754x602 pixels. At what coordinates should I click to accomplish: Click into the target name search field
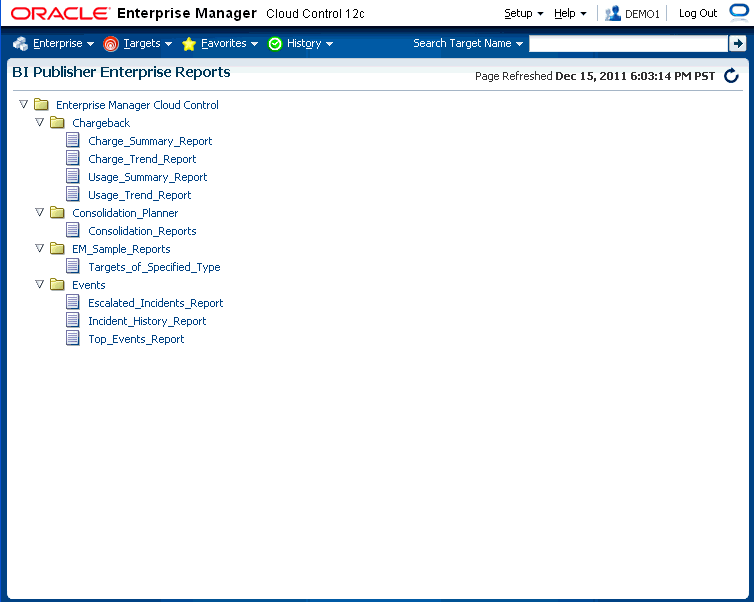coord(628,43)
